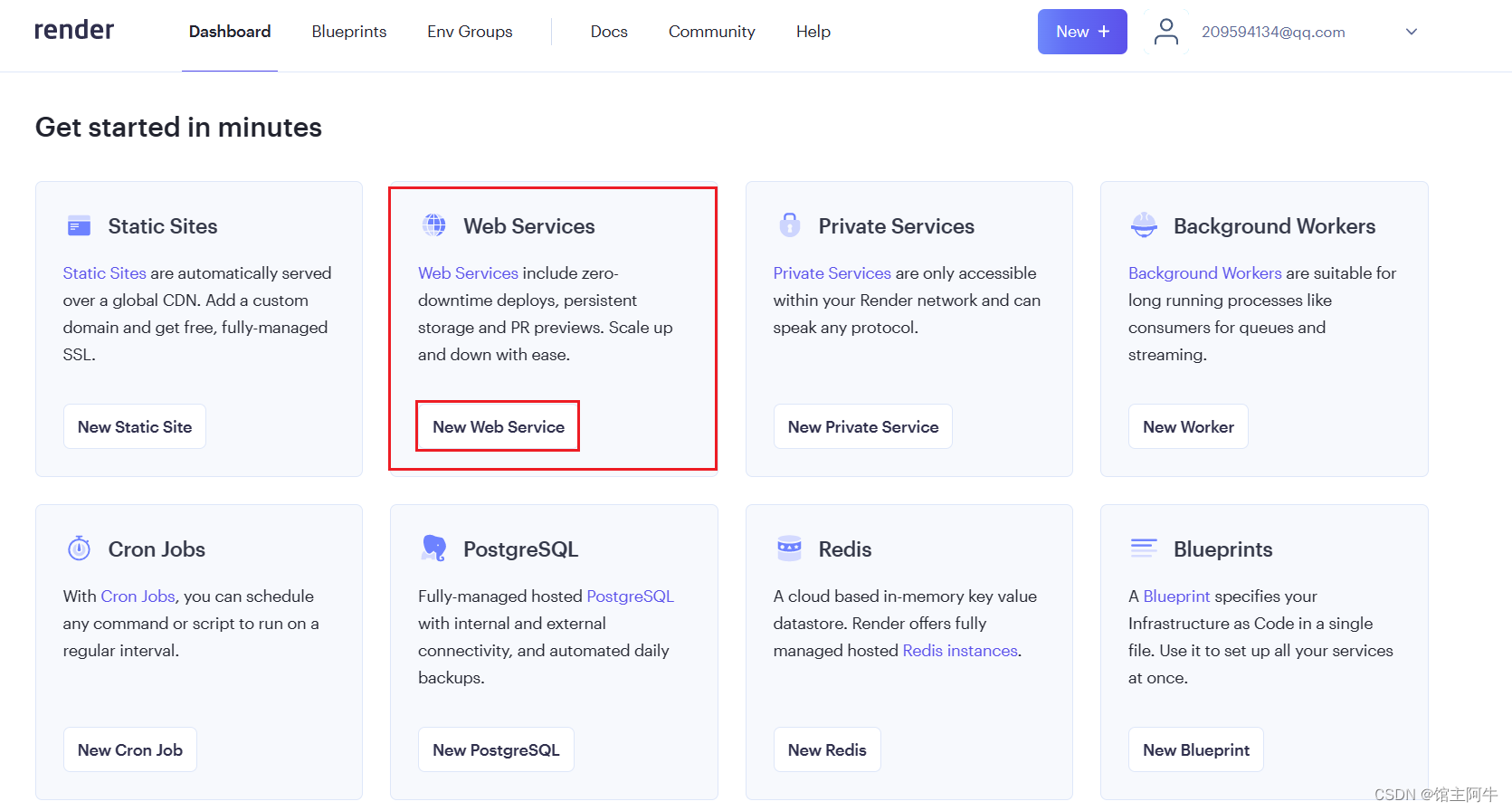Click the Private Services card title
The height and width of the screenshot is (811, 1512).
pos(897,225)
